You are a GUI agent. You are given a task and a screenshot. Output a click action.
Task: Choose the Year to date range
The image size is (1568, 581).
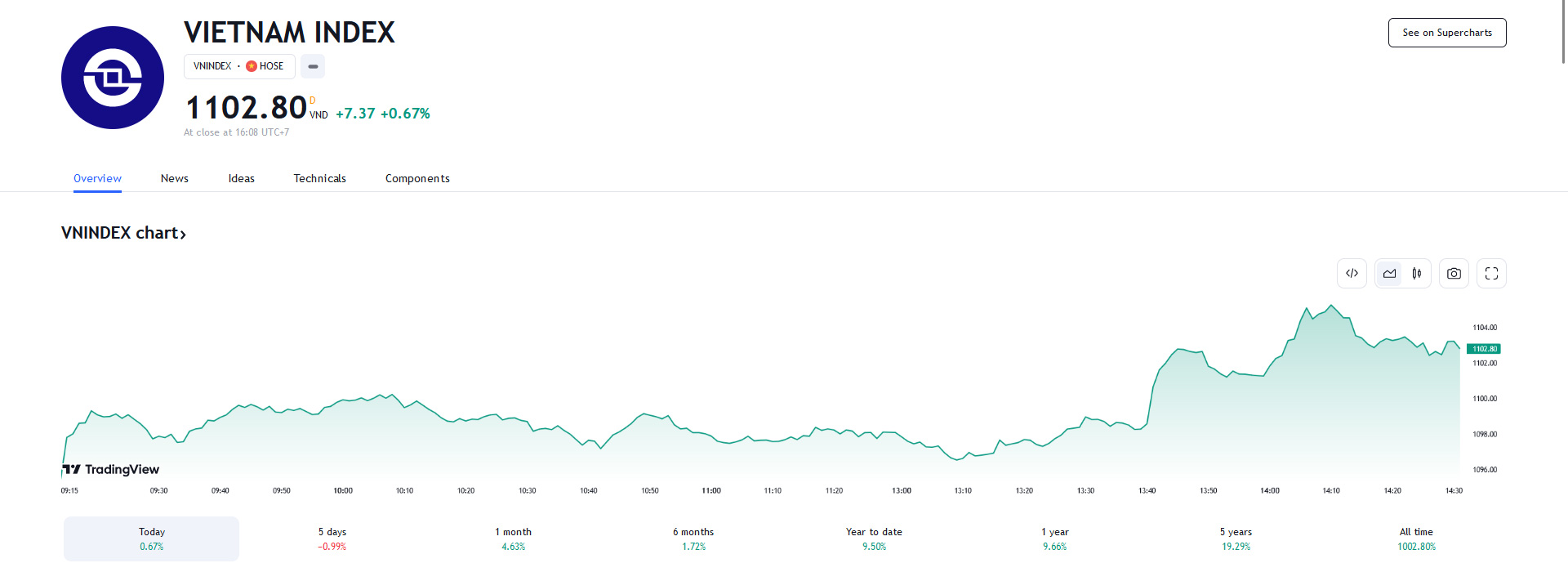874,539
